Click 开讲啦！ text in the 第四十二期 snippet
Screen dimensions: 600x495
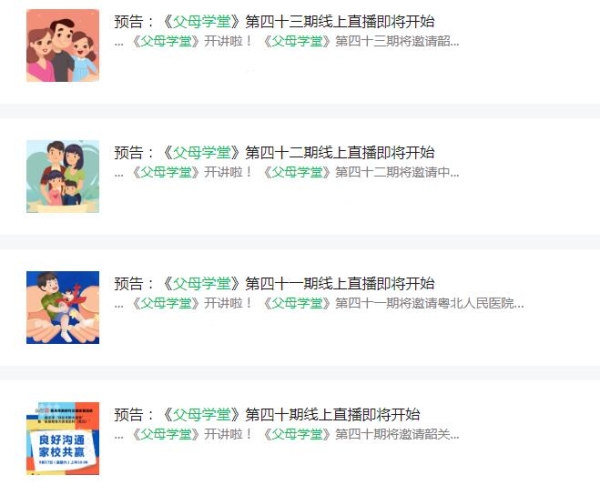click(x=228, y=172)
